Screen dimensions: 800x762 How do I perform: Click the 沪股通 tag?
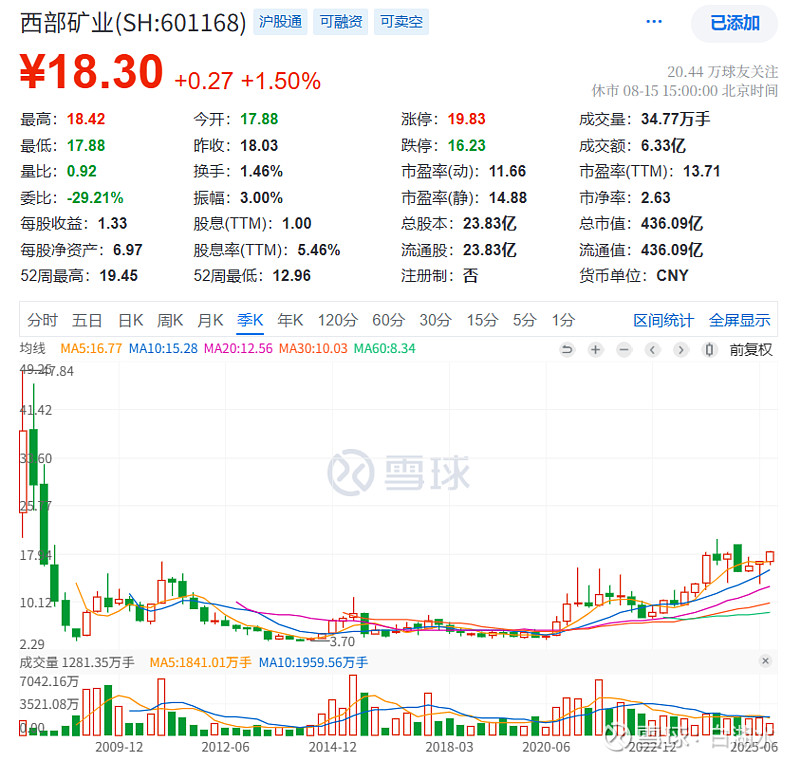coord(280,22)
